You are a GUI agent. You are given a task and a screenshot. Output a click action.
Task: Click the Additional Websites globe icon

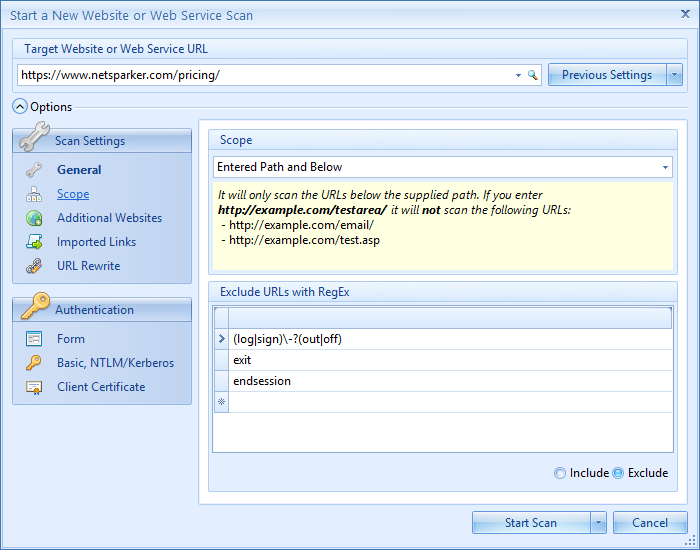point(34,218)
